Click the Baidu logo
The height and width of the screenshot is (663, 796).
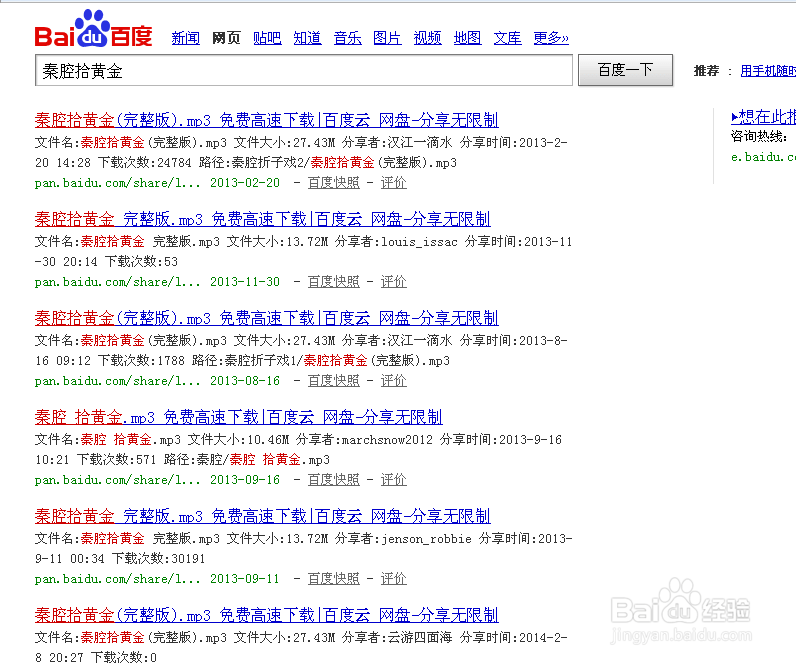coord(93,28)
